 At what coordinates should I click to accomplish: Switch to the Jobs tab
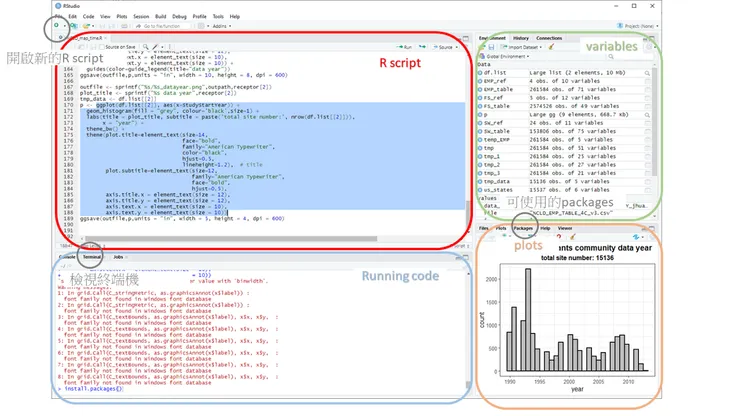[118, 257]
